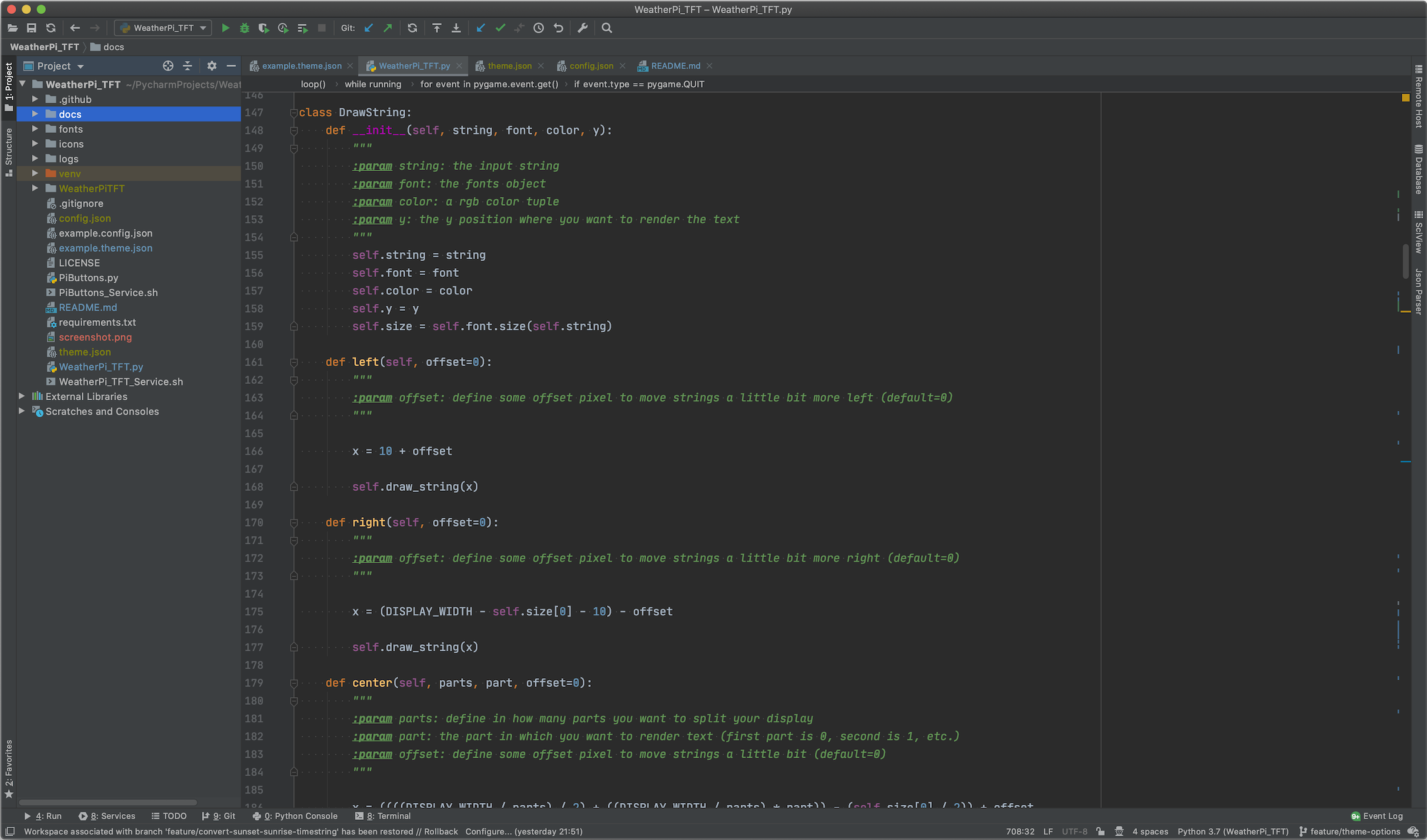Click the Rollback link in status message
Viewport: 1427px width, 840px height.
(441, 831)
